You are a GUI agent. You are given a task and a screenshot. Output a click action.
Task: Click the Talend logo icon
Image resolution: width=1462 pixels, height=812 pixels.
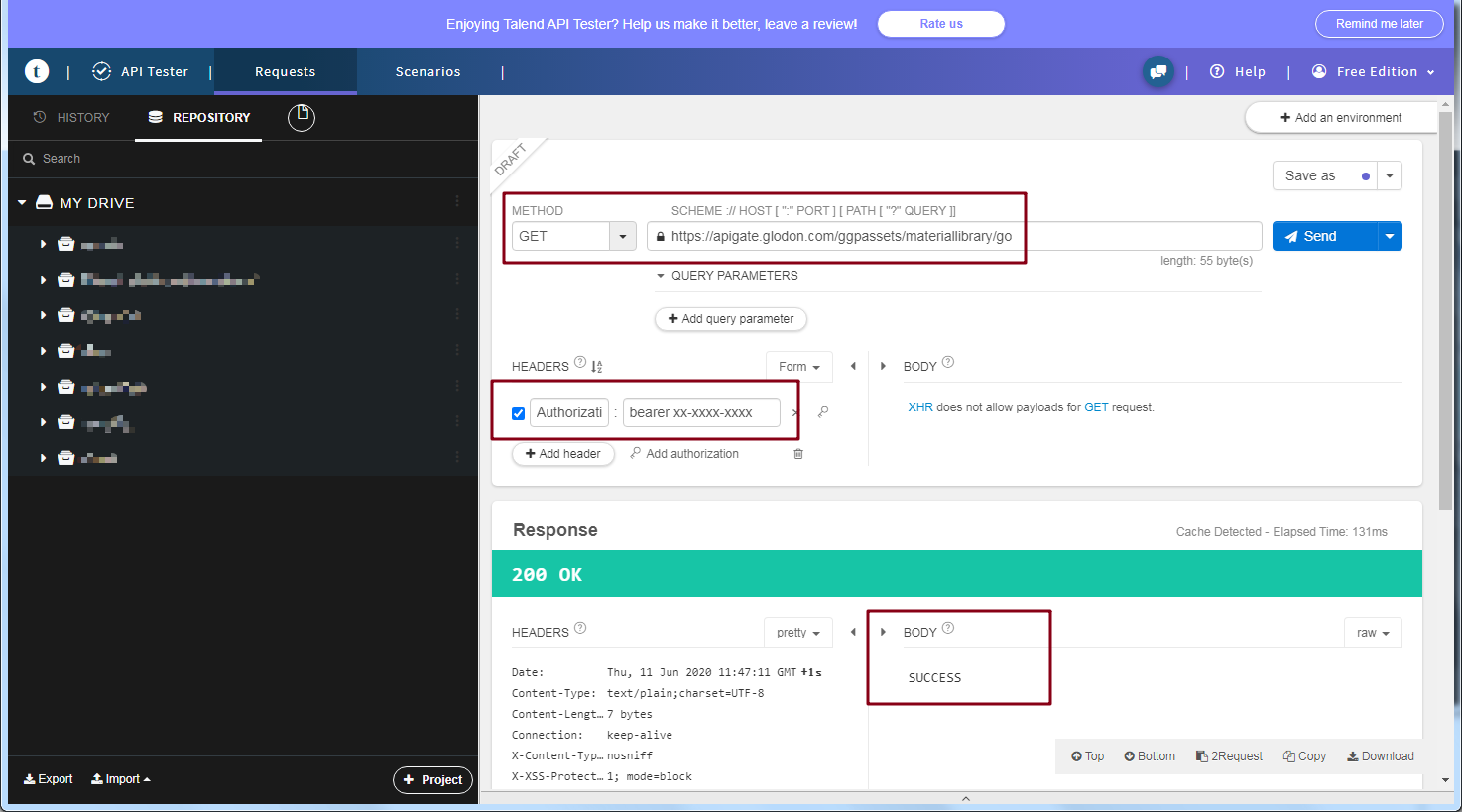pos(37,71)
